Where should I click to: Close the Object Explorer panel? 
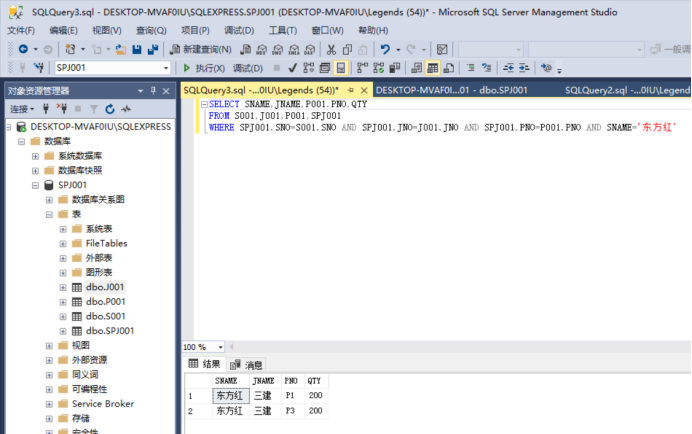pos(166,91)
